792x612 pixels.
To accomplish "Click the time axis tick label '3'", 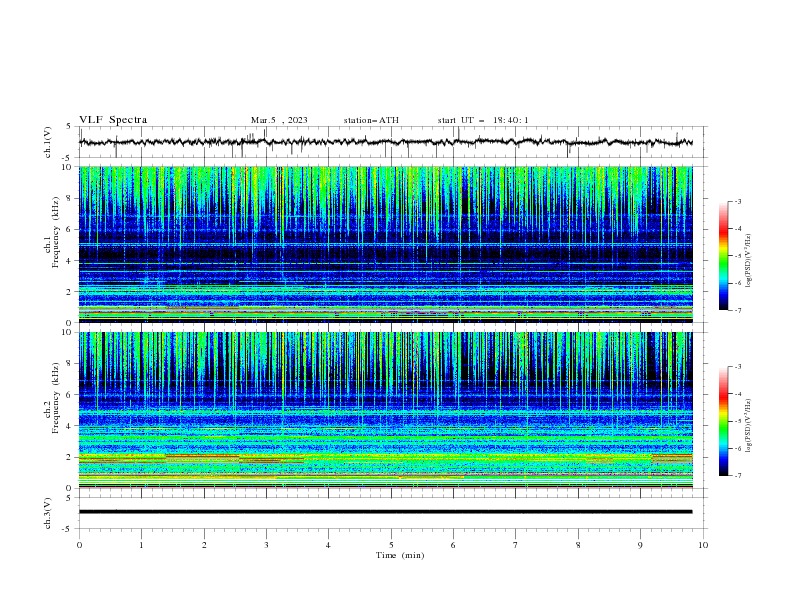I will click(x=266, y=545).
